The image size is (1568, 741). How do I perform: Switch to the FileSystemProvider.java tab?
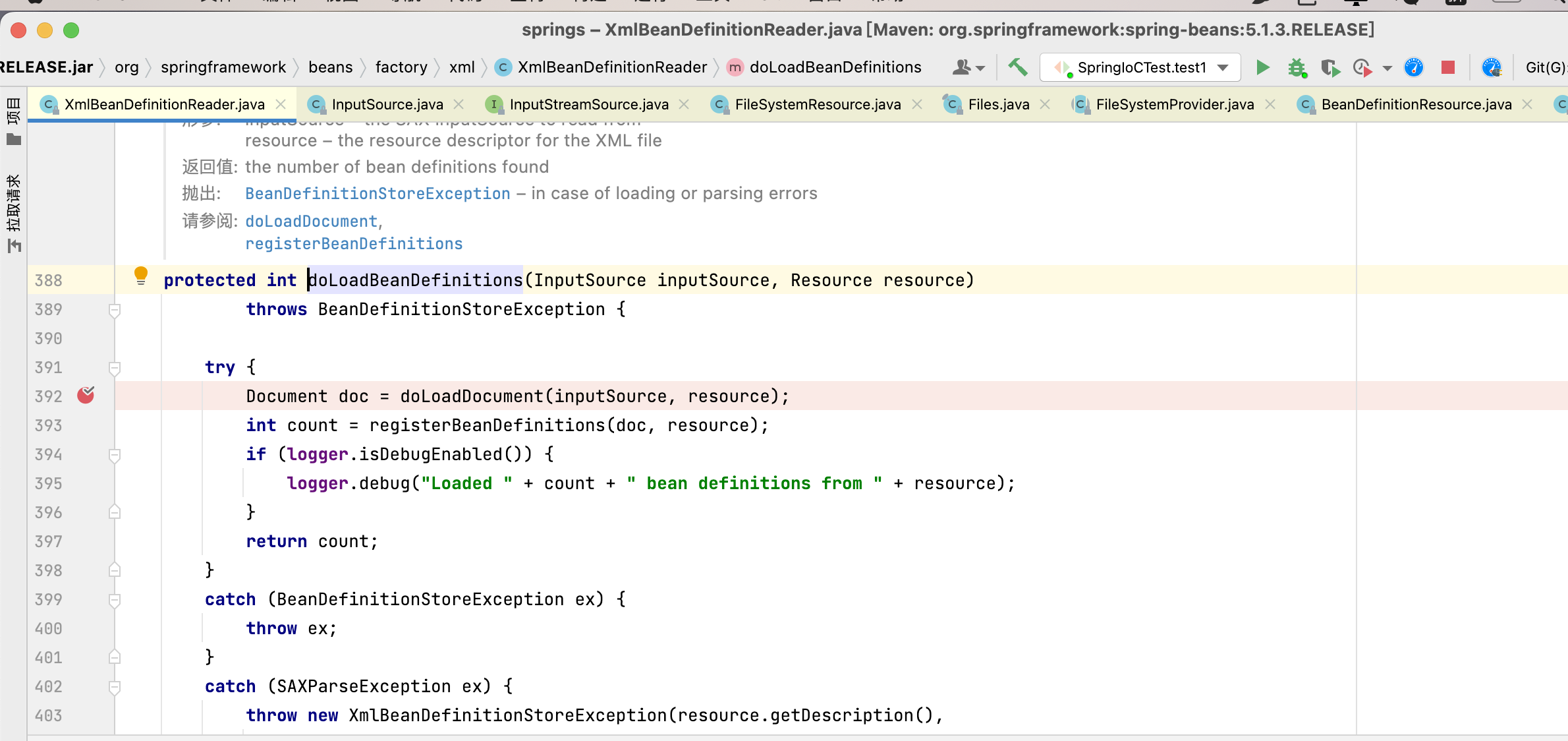pyautogui.click(x=1175, y=104)
